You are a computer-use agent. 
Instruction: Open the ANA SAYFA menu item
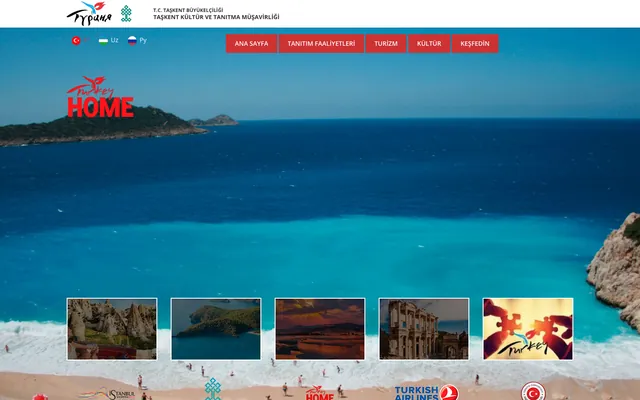(x=251, y=44)
